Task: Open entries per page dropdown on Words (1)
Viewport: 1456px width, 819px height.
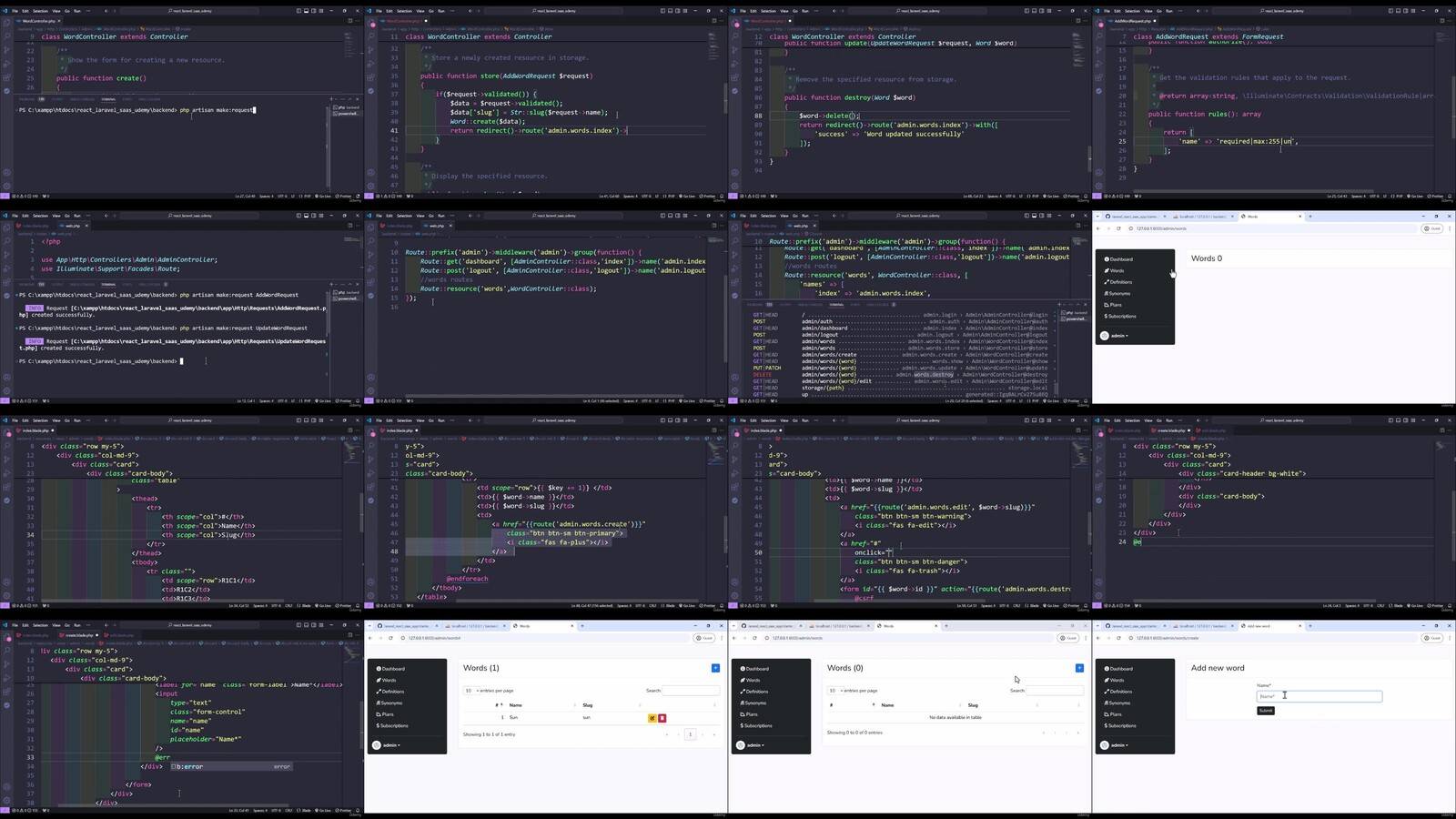Action: 470,691
